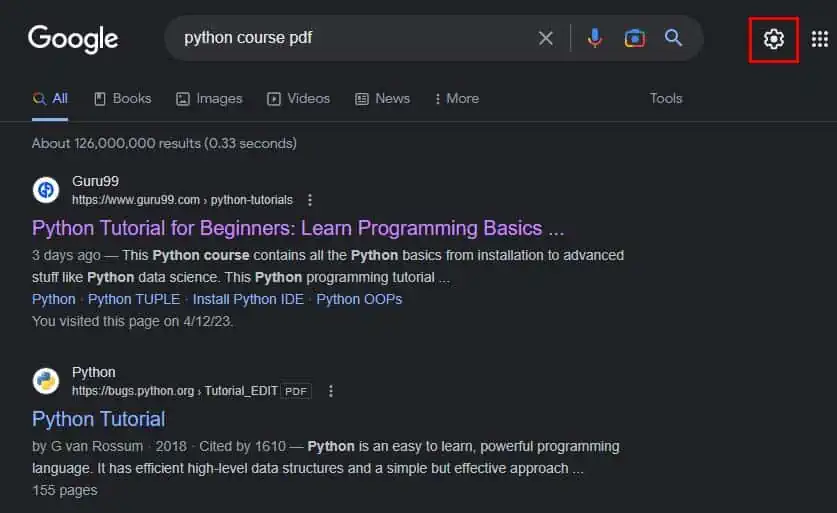
Task: Follow the Python TUPLE sitelink
Action: coord(134,299)
